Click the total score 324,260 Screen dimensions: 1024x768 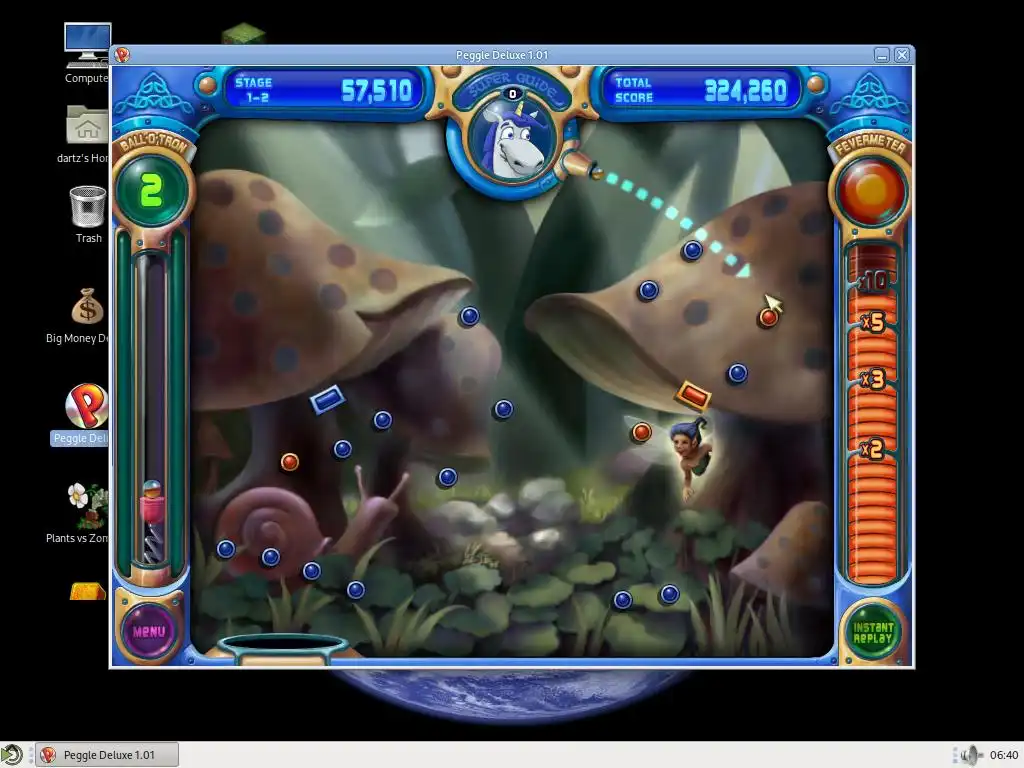pos(745,91)
